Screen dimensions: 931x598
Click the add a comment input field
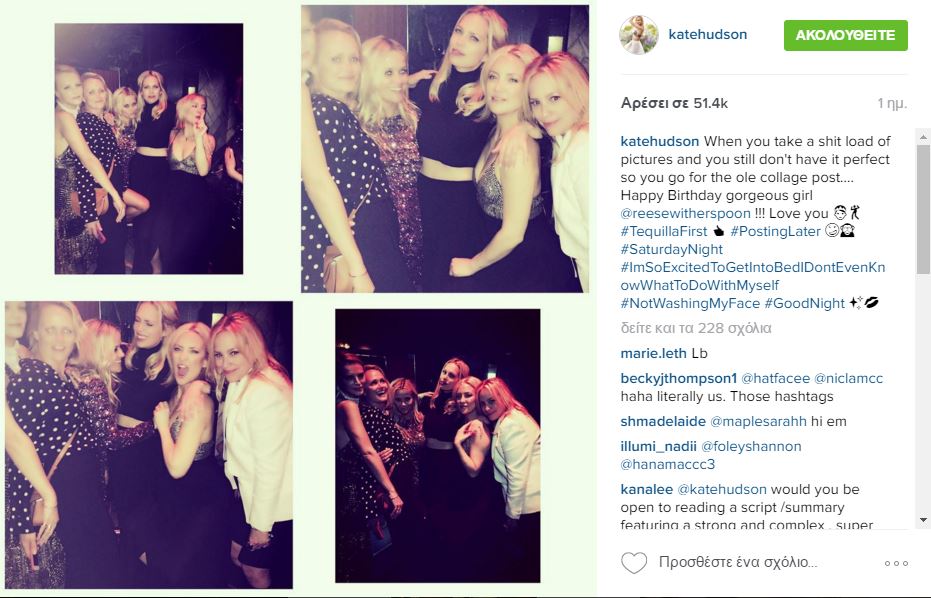738,562
